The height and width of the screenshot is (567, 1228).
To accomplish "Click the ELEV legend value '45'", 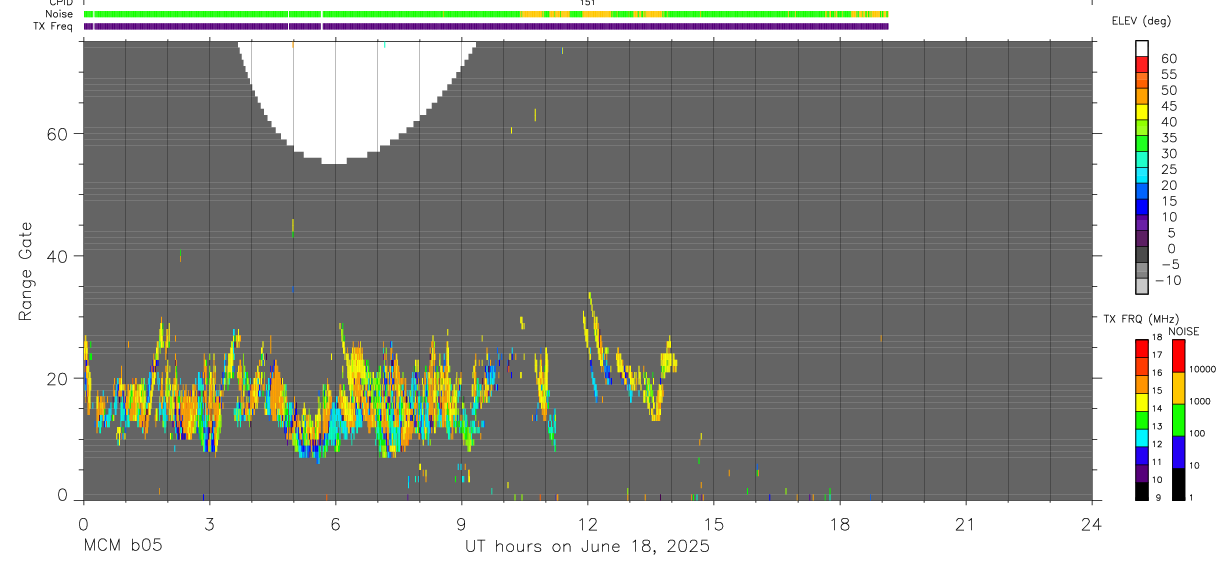I will click(x=1167, y=106).
